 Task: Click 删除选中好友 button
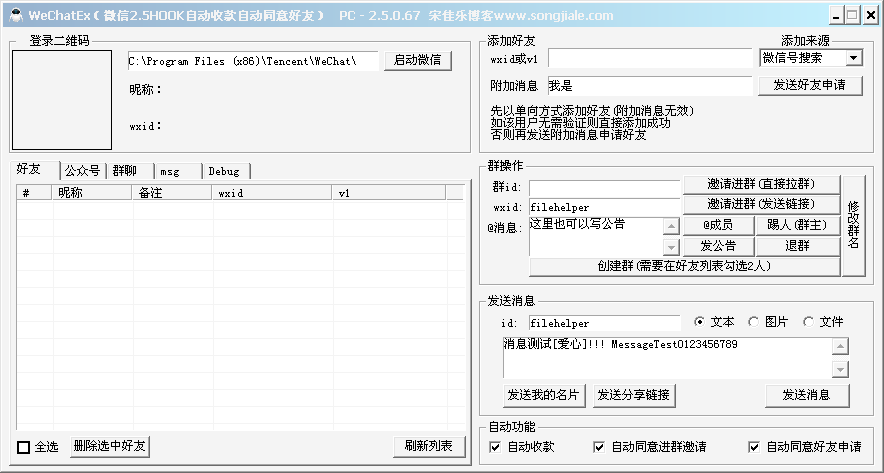click(x=110, y=447)
